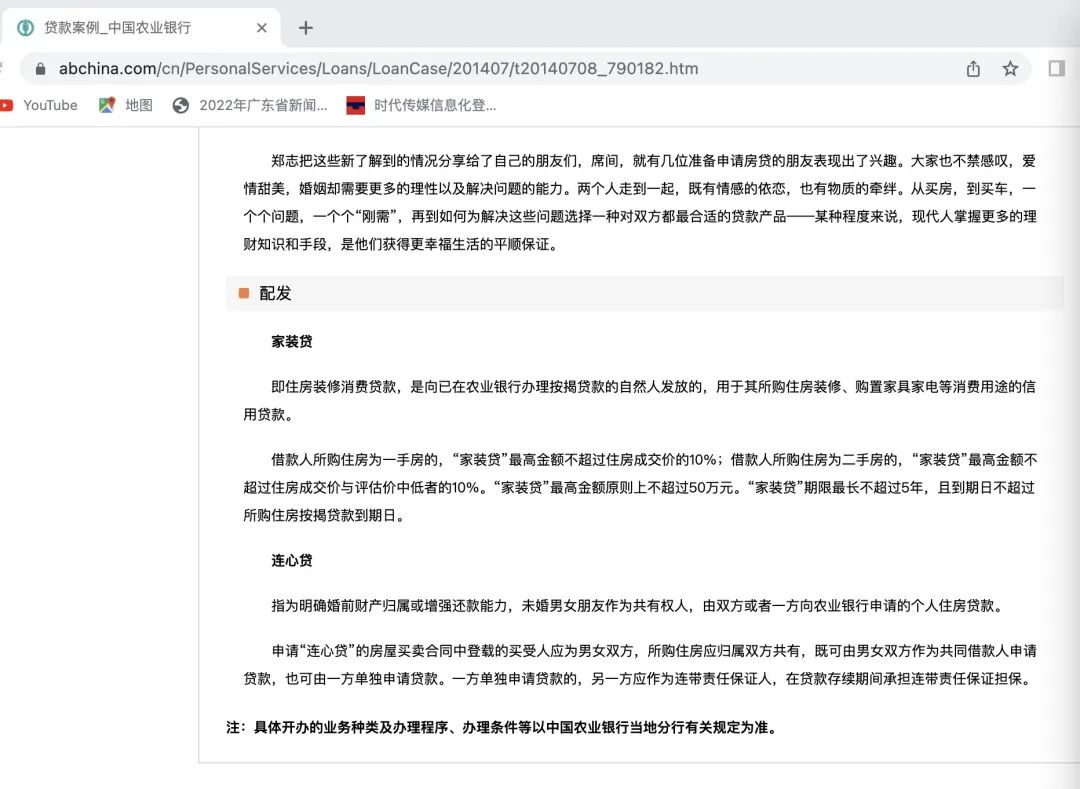This screenshot has width=1080, height=789.
Task: Click the 家装贷 bold subheading
Action: [x=292, y=341]
